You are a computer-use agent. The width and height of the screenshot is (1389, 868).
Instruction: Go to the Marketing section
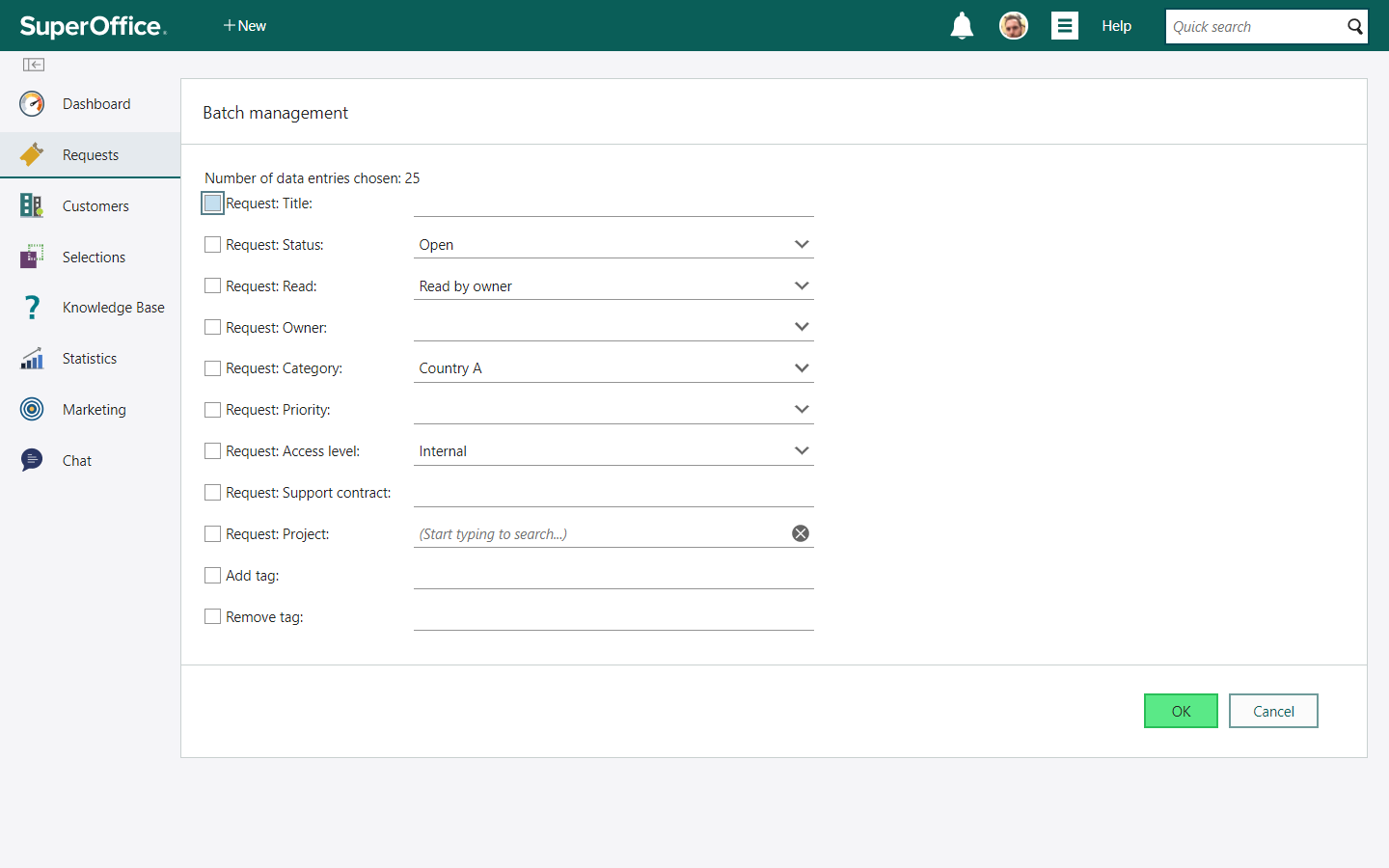pos(95,410)
